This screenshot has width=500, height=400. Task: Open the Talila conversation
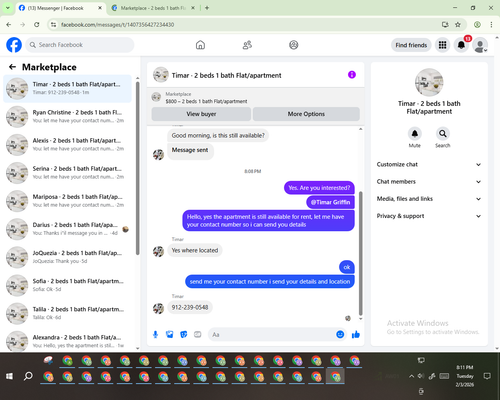[67, 313]
